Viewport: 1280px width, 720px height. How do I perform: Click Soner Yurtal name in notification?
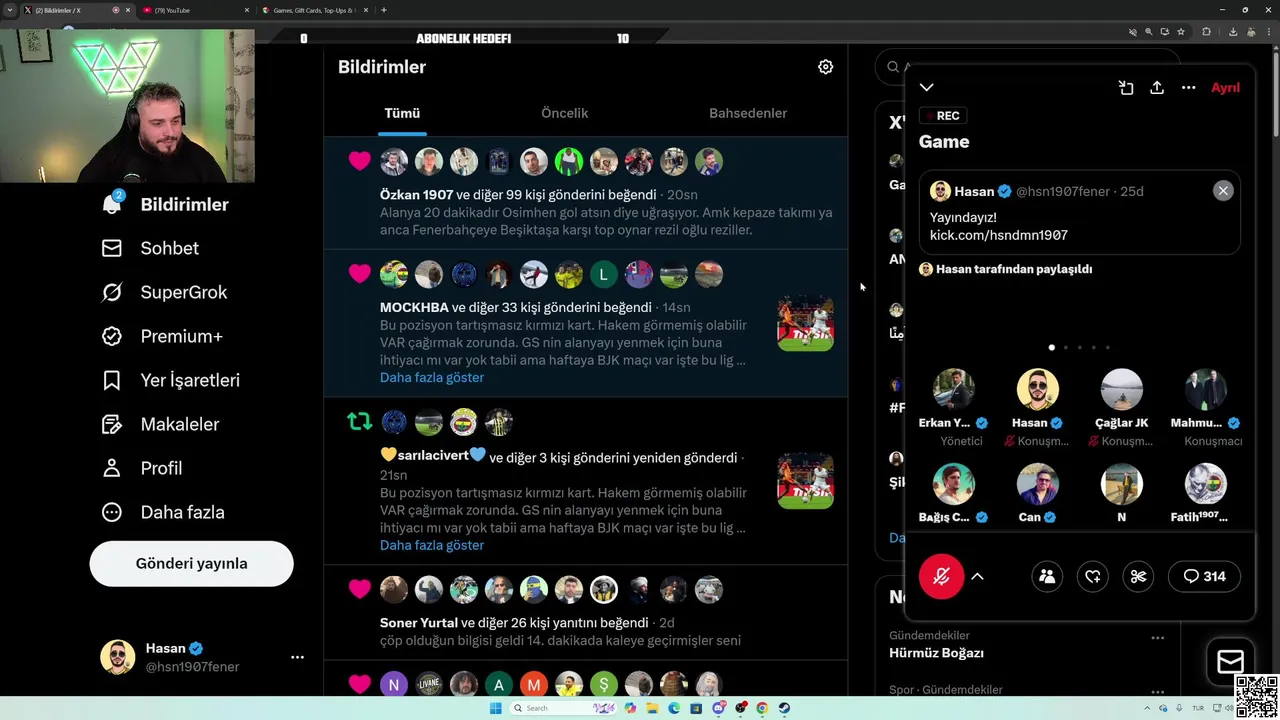click(x=418, y=623)
